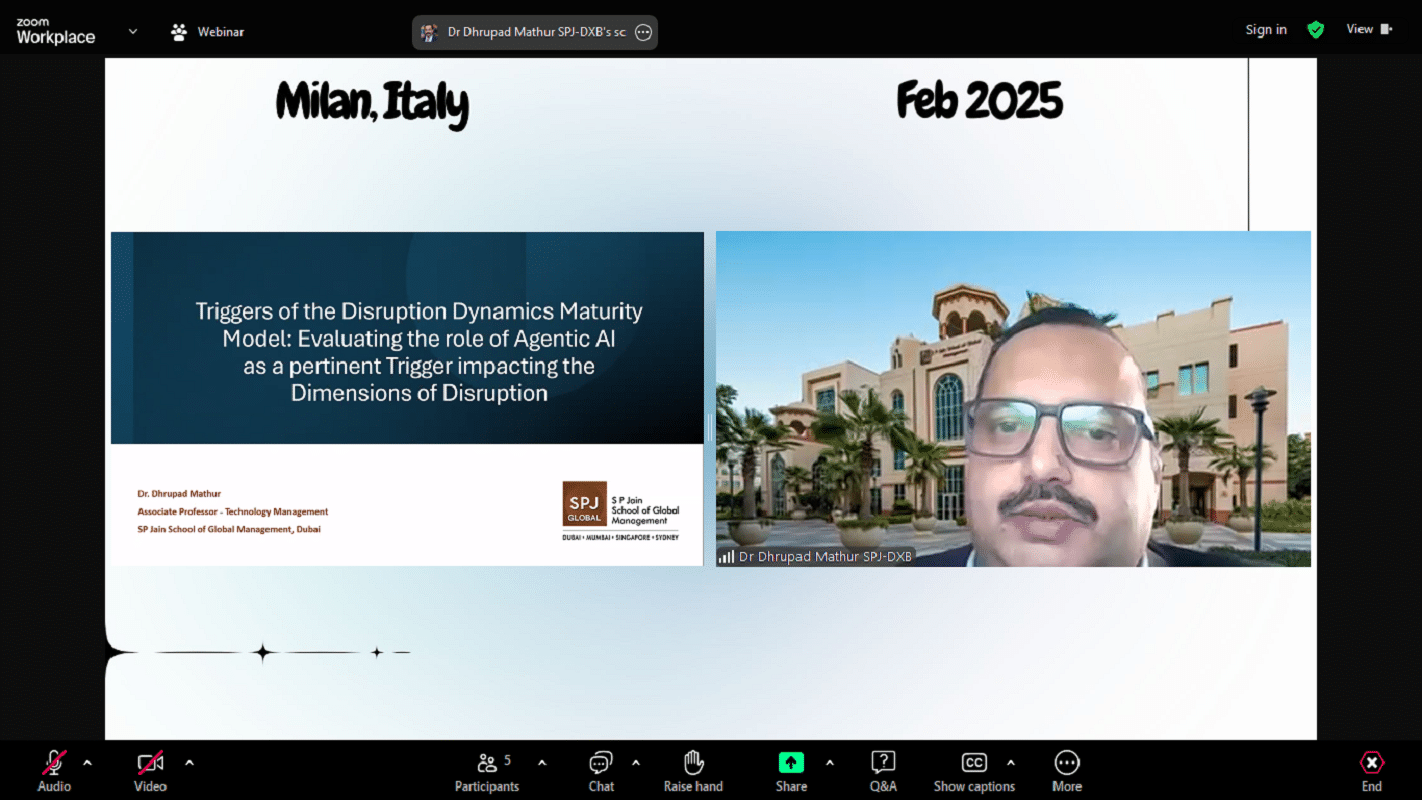The height and width of the screenshot is (800, 1422).
Task: Toggle Show captions on
Action: 974,764
